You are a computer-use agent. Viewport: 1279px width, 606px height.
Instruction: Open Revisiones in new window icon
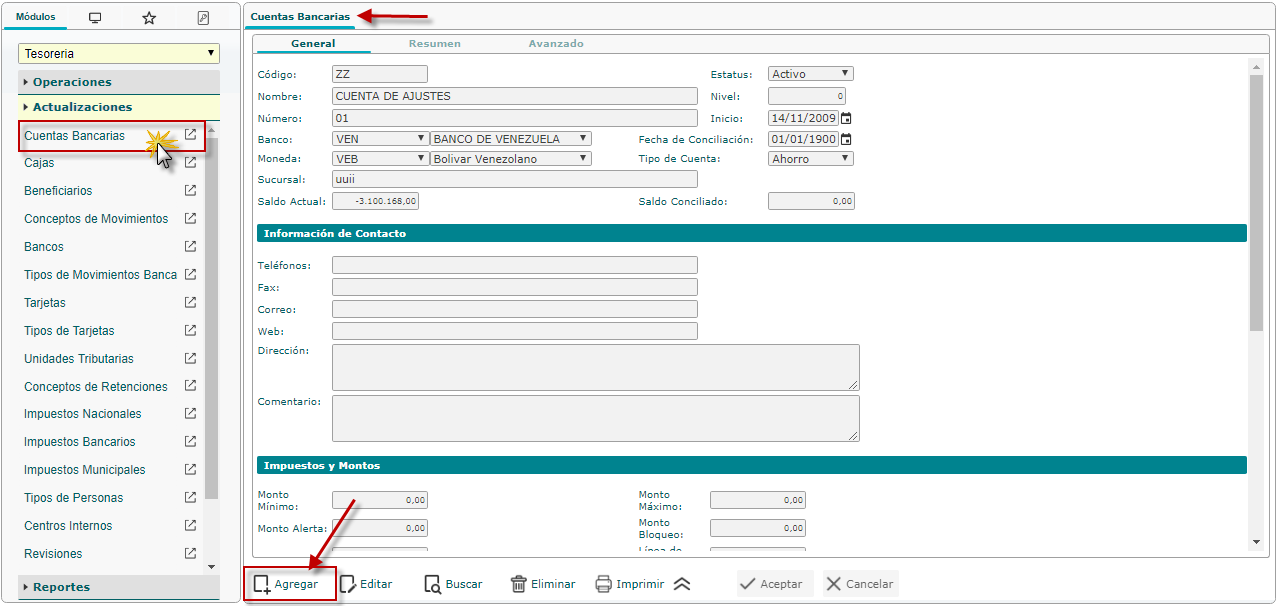[190, 554]
